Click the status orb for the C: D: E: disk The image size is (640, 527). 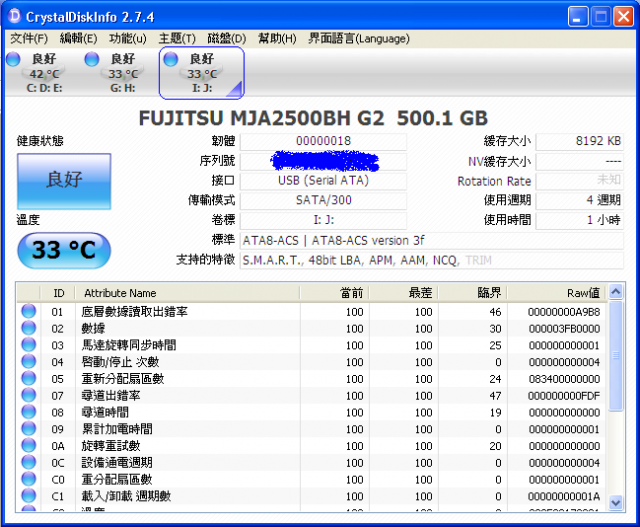pos(13,59)
